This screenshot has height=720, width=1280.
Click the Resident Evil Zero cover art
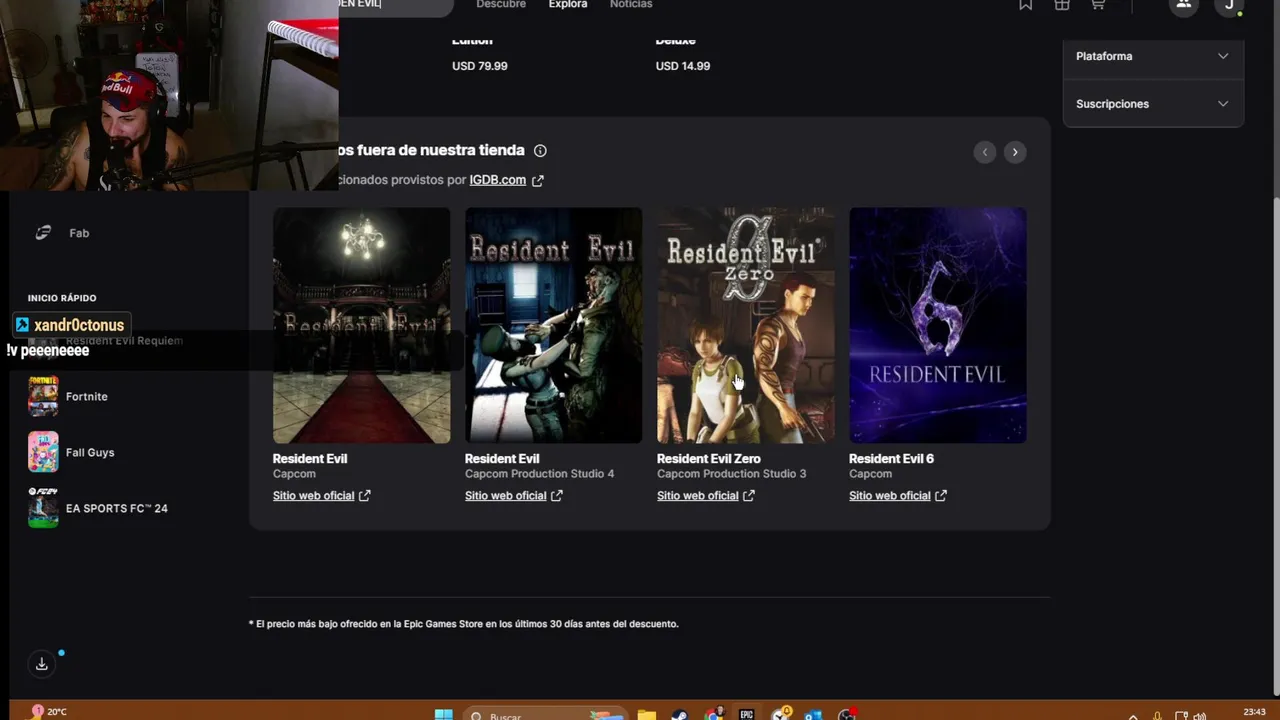pos(745,325)
